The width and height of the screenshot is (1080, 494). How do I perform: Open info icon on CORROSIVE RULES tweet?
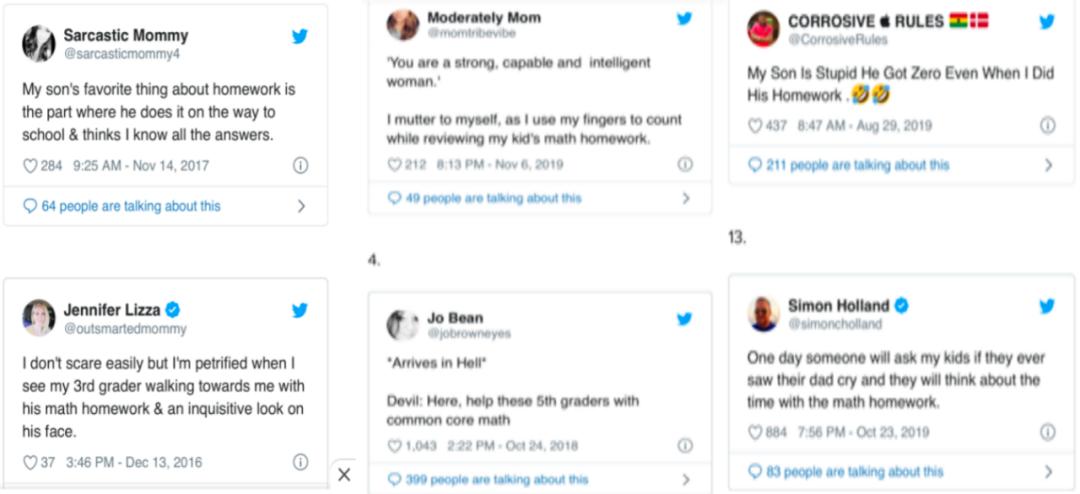click(x=1047, y=126)
